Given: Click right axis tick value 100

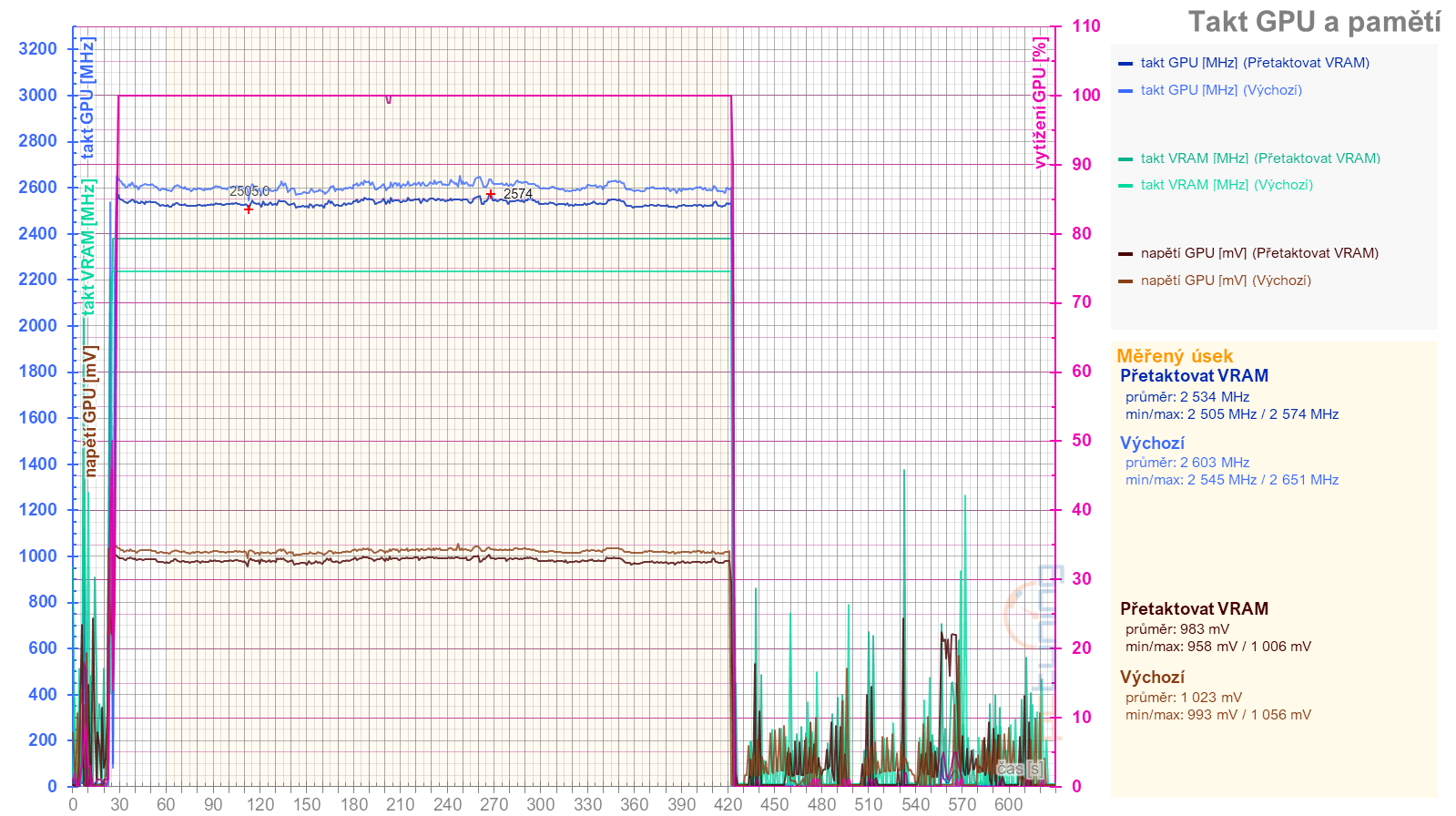Looking at the screenshot, I should pos(1085,95).
